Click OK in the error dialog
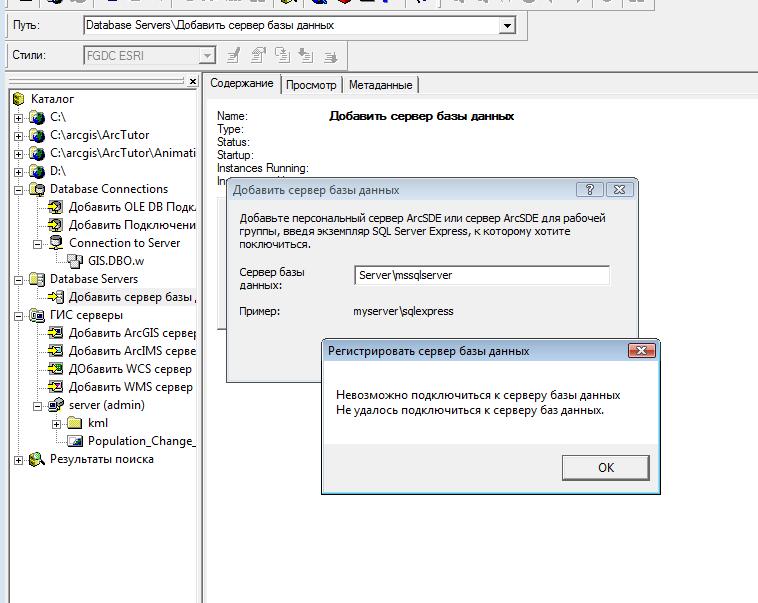The height and width of the screenshot is (603, 758). point(605,468)
